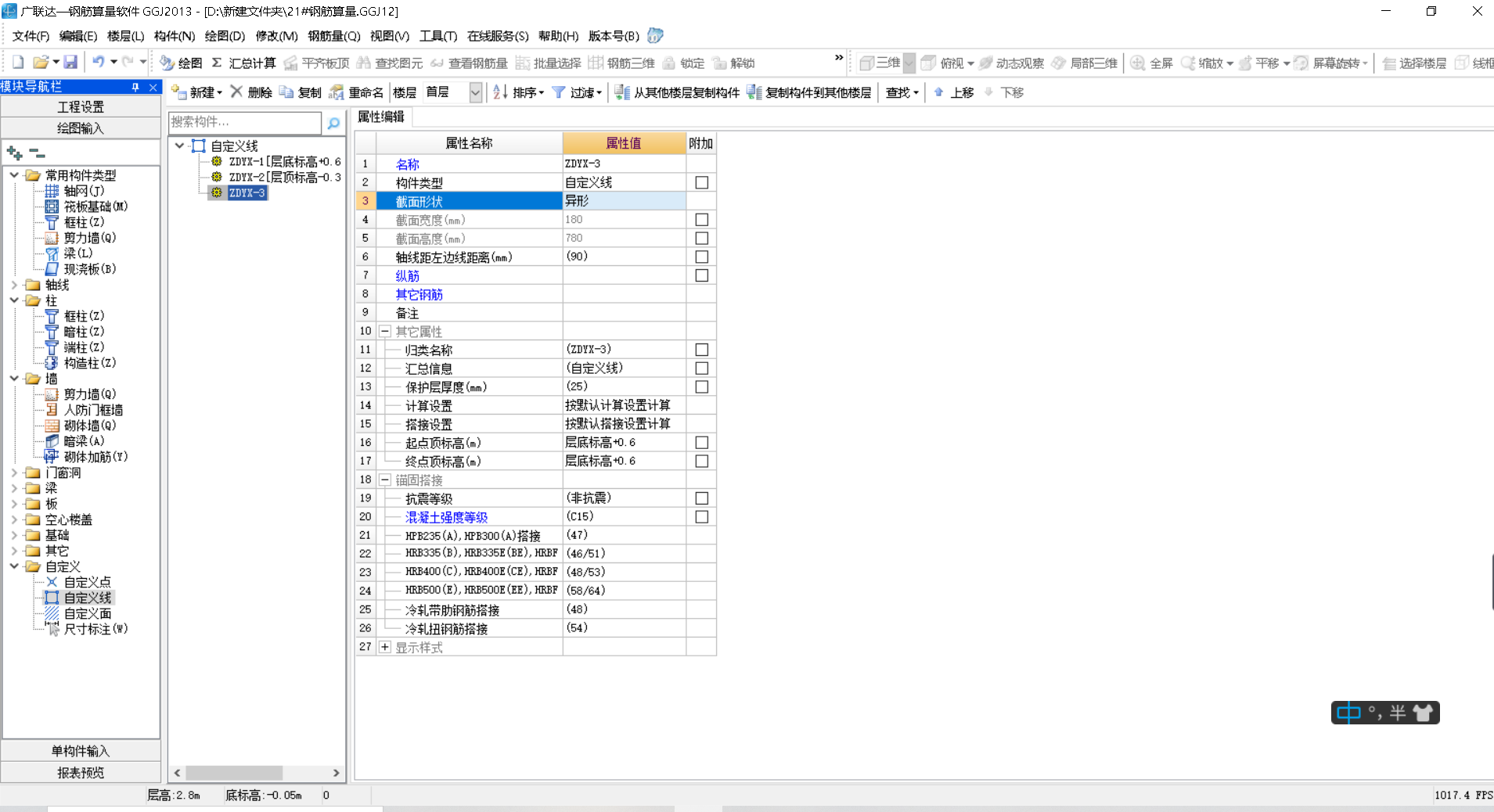Viewport: 1494px width, 812px height.
Task: Click the collapse-all minus icon in navigator
Action: [x=37, y=153]
